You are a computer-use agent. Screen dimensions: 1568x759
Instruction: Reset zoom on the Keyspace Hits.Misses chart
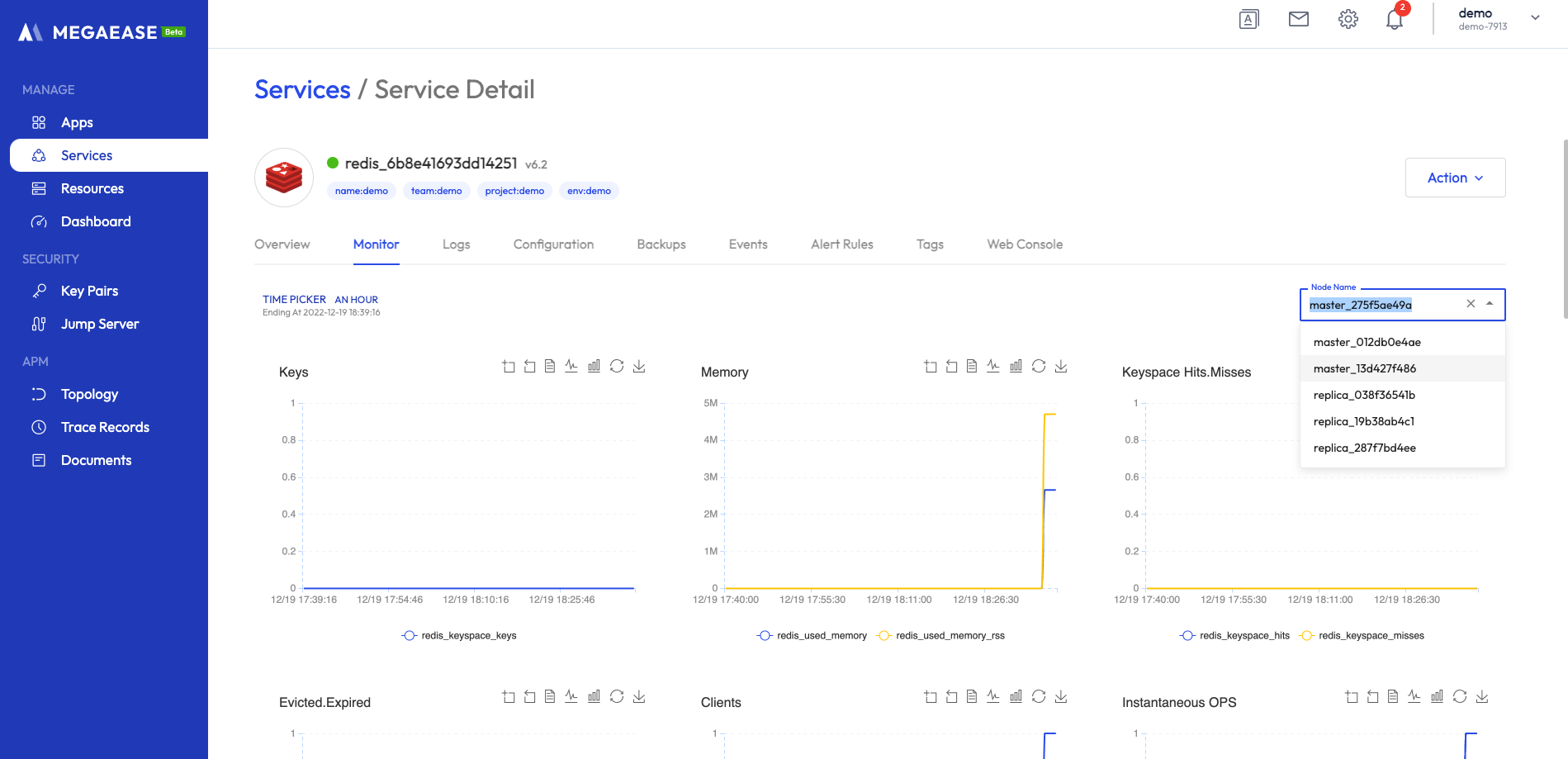1373,366
